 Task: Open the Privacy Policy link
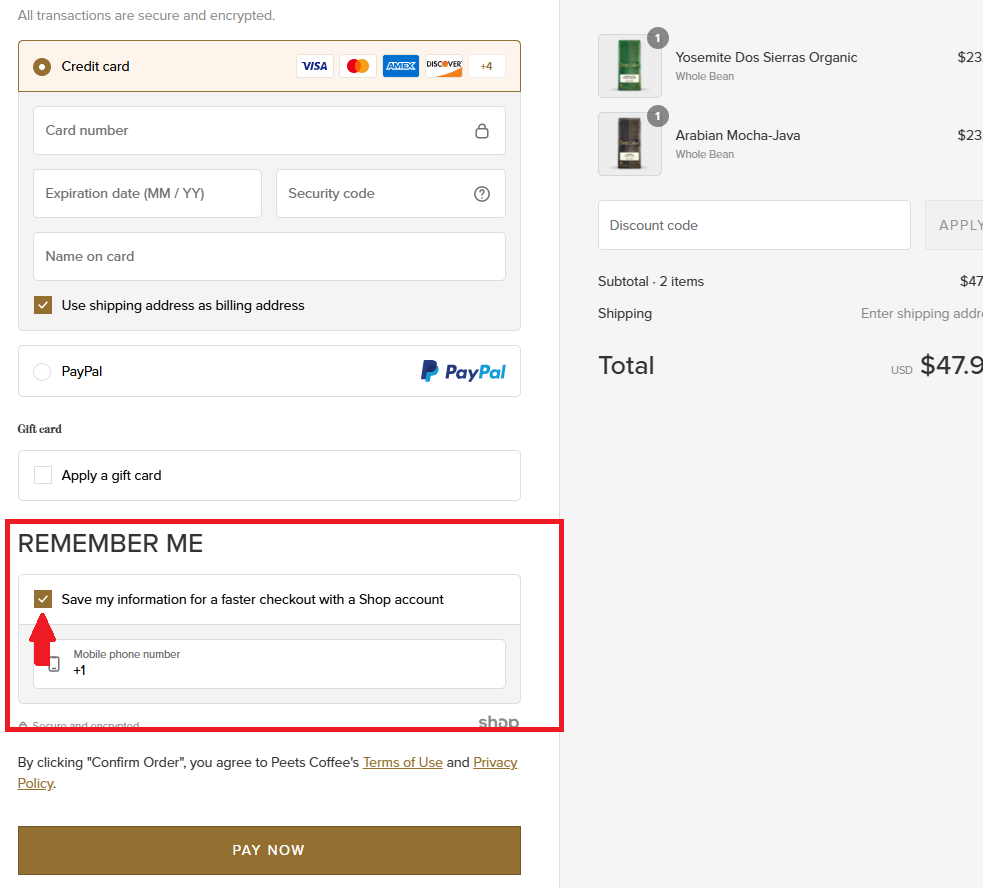click(495, 763)
